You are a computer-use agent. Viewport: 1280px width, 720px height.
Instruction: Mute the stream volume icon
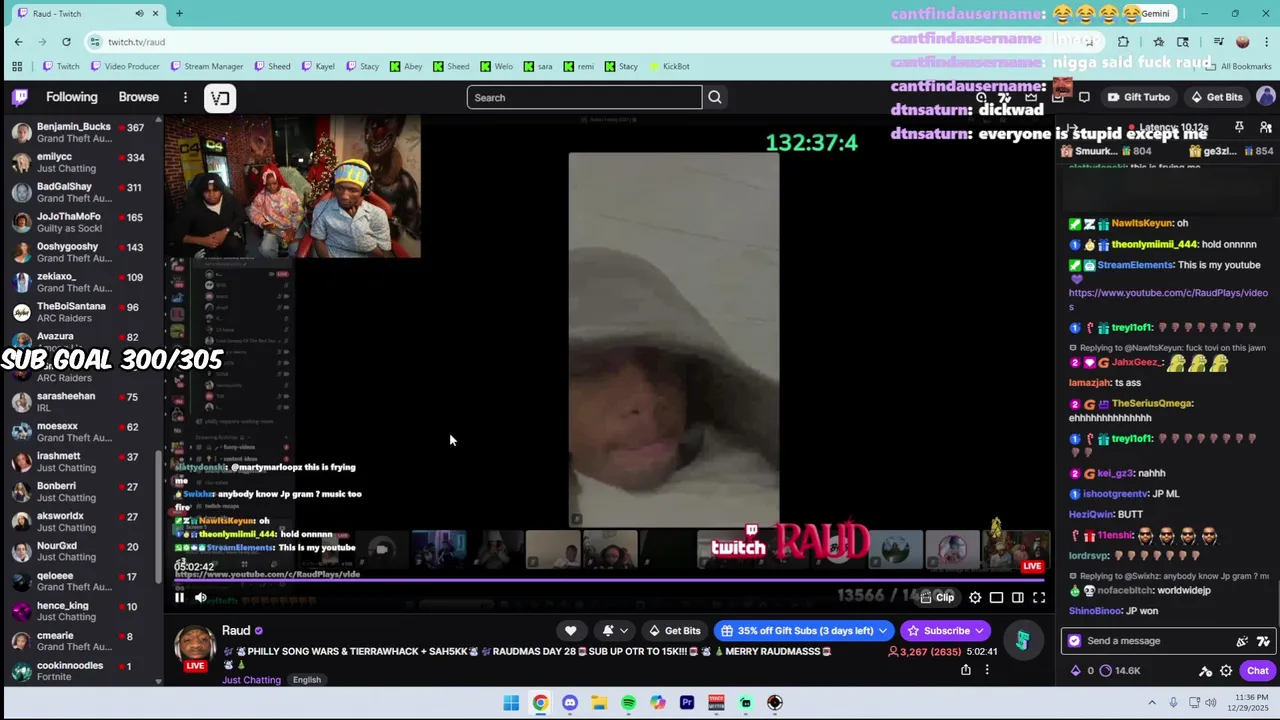click(200, 597)
